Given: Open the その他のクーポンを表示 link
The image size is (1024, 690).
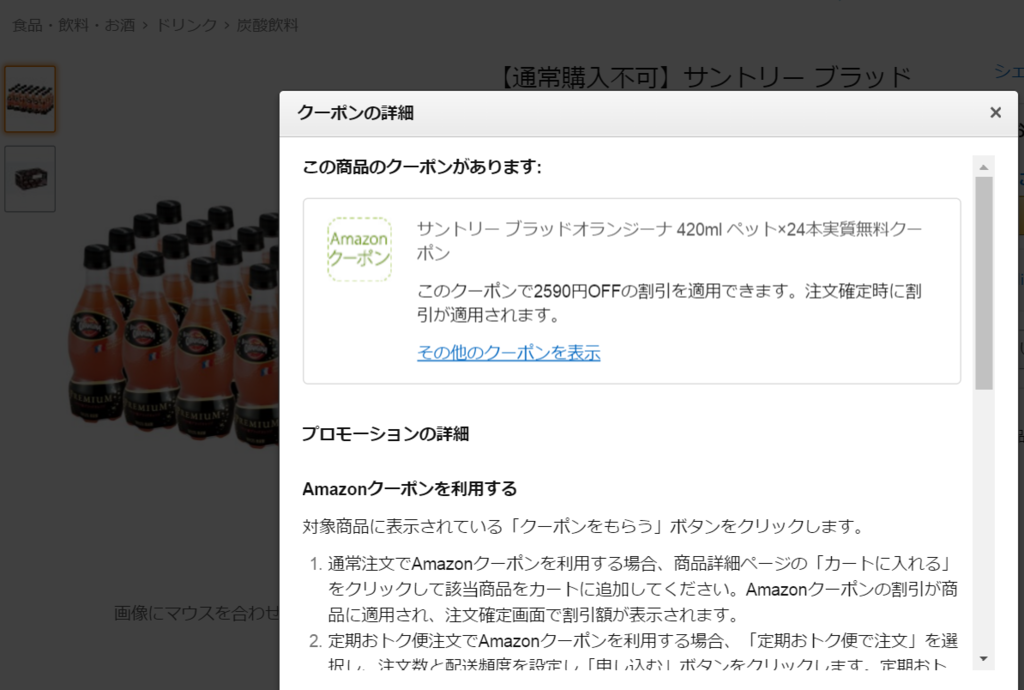Looking at the screenshot, I should (508, 353).
